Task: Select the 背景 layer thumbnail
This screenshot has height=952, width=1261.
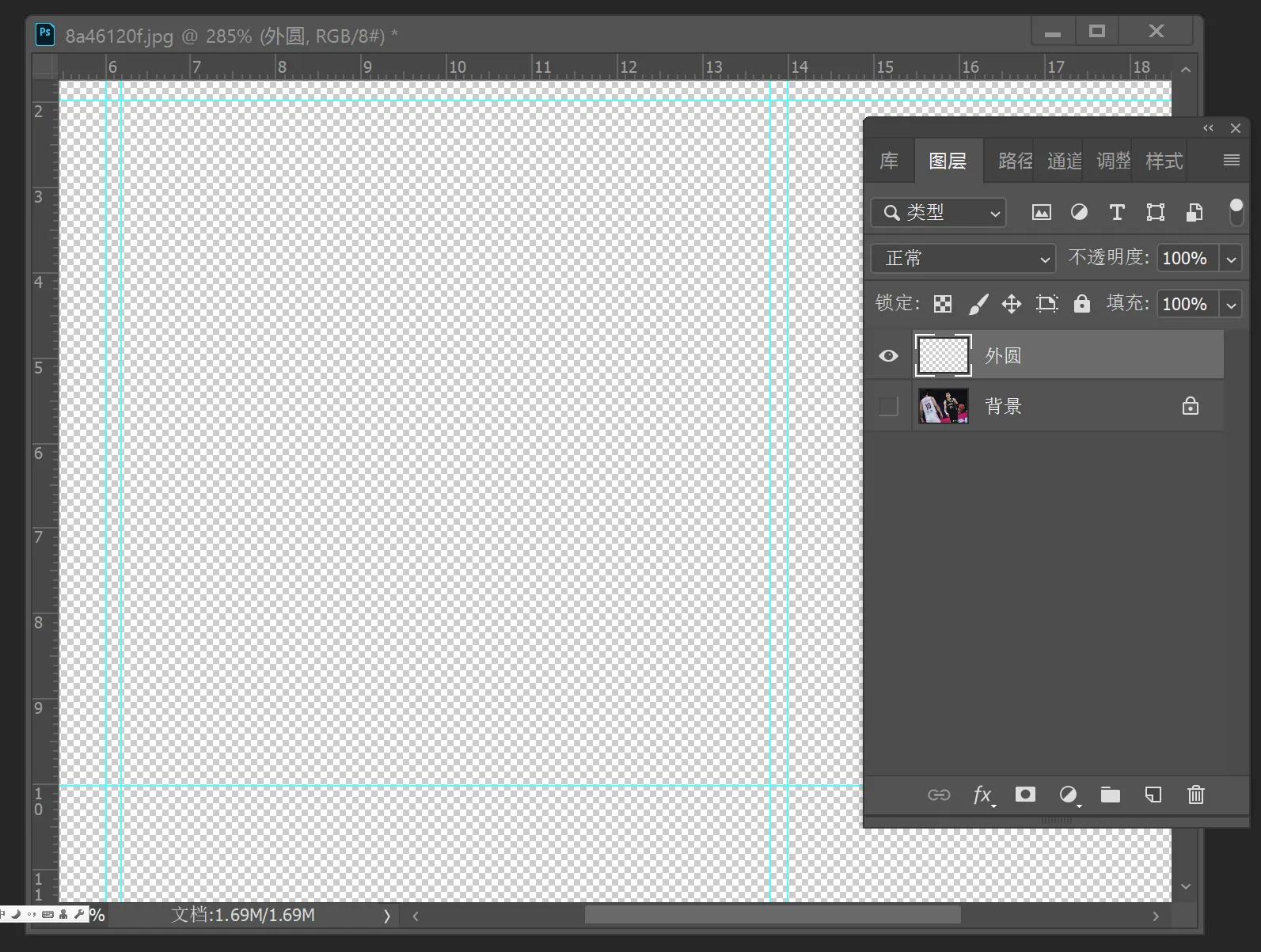Action: [943, 406]
